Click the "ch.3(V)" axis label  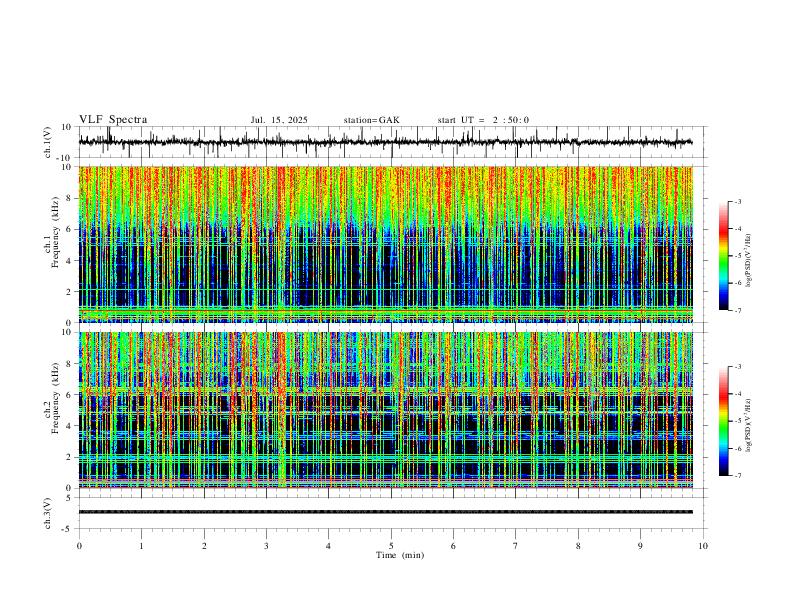48,513
